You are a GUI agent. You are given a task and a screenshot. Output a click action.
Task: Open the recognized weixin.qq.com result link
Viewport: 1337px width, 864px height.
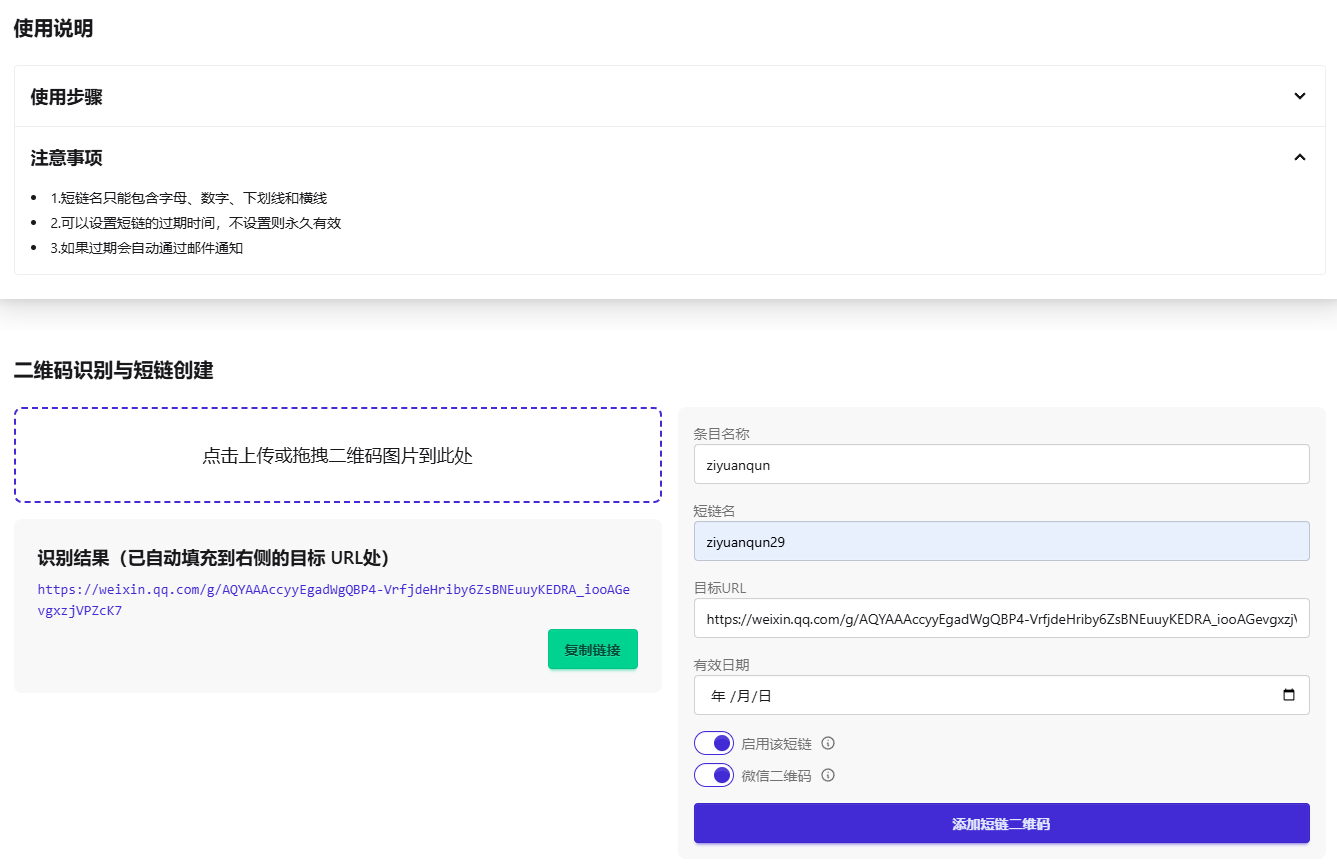333,599
